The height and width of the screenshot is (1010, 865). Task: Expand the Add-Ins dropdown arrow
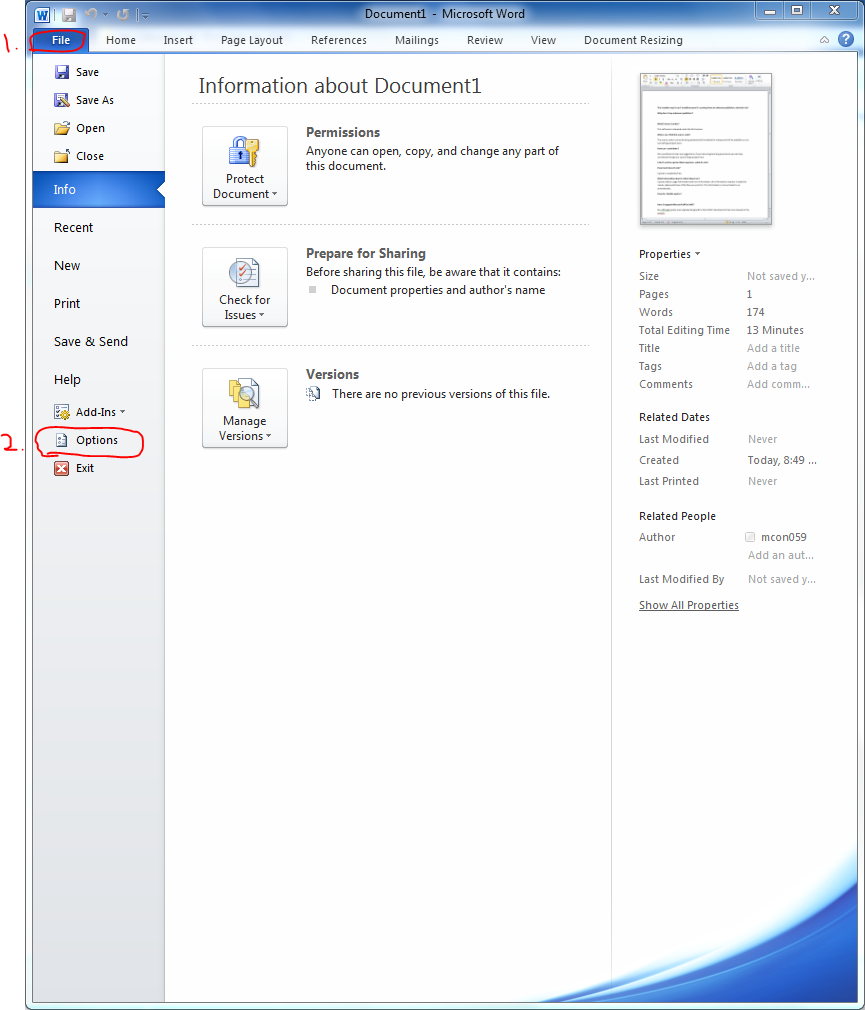pyautogui.click(x=122, y=412)
